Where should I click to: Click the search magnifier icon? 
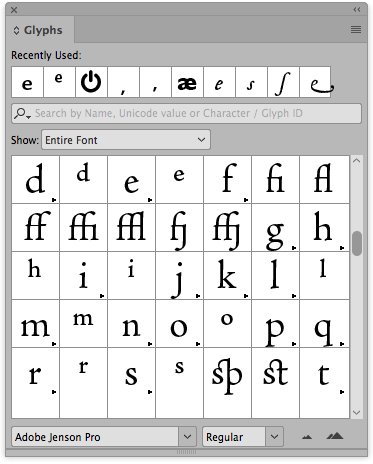pos(21,113)
